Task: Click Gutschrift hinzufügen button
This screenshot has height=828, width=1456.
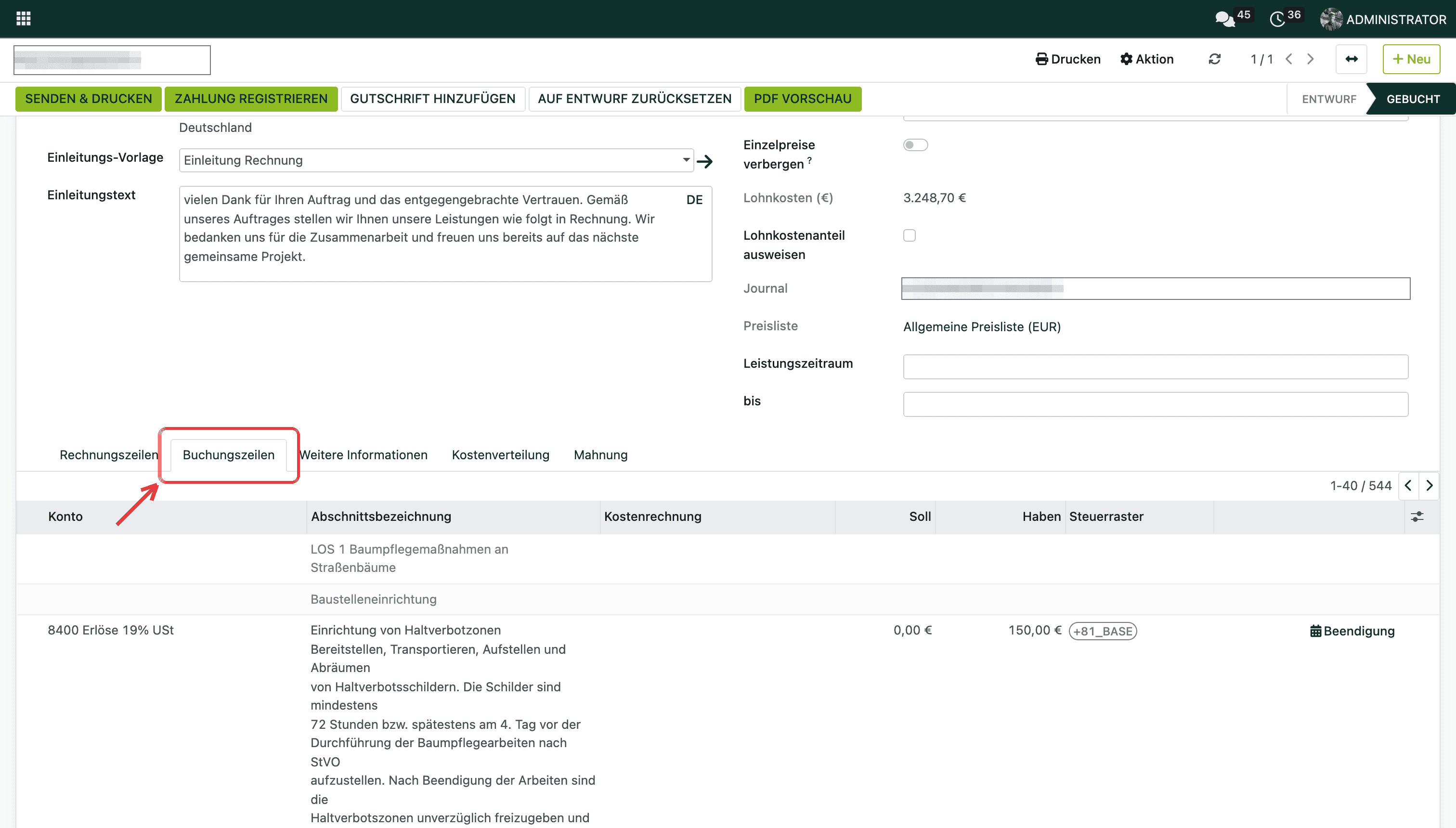Action: pos(433,99)
